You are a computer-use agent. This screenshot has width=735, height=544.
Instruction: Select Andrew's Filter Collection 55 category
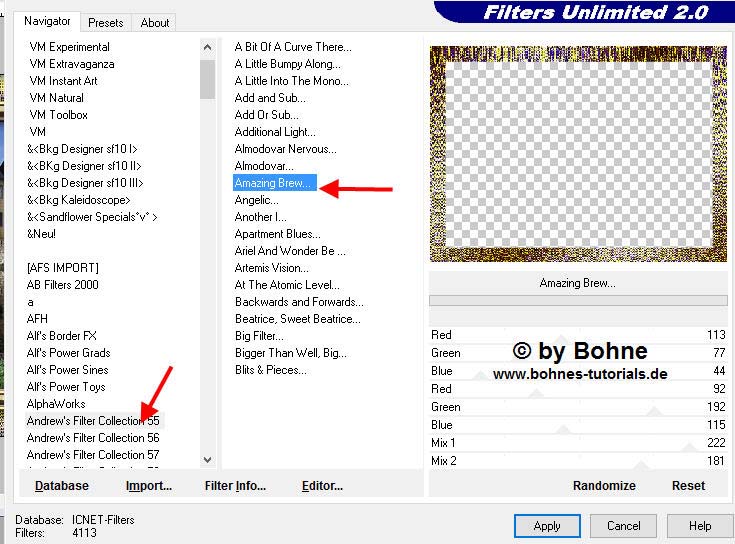tap(93, 421)
